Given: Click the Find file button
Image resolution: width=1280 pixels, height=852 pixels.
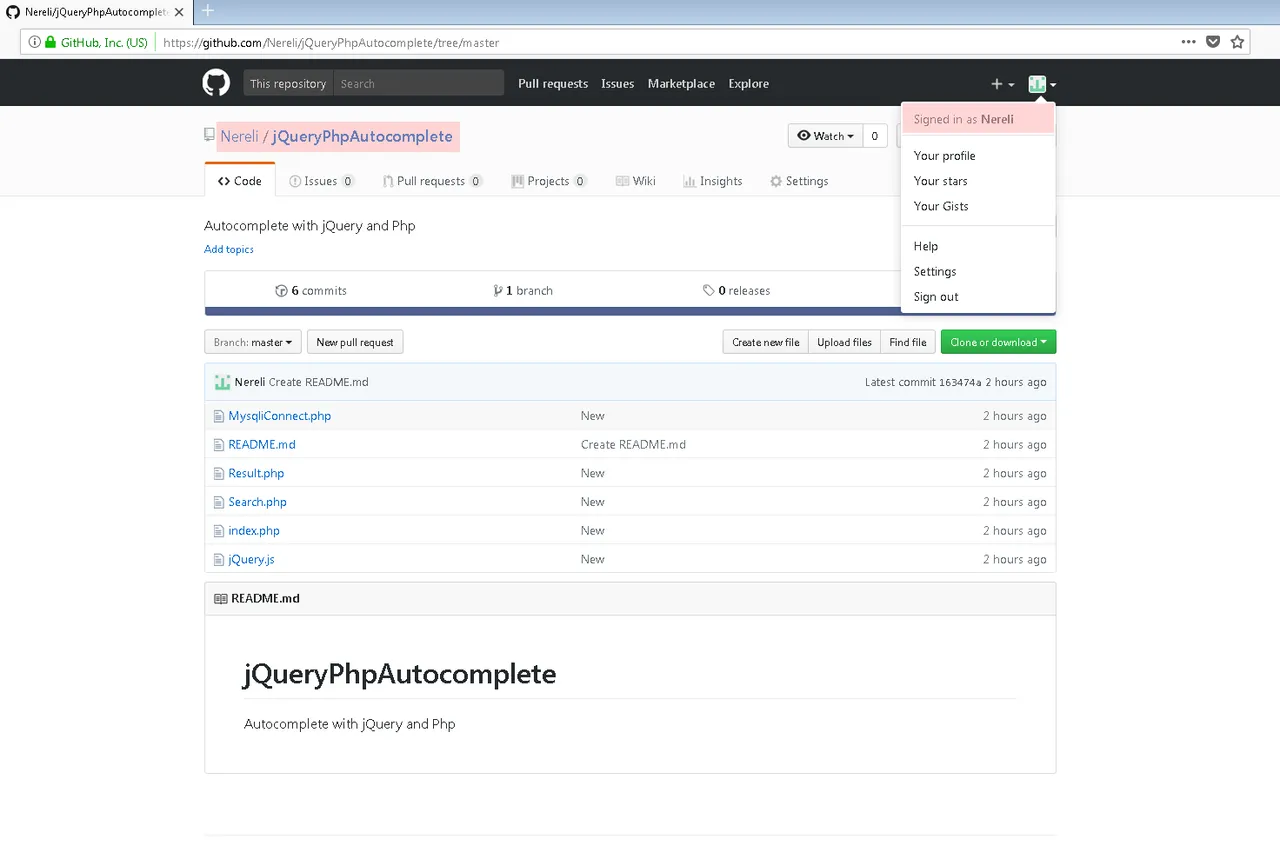Looking at the screenshot, I should pos(908,342).
